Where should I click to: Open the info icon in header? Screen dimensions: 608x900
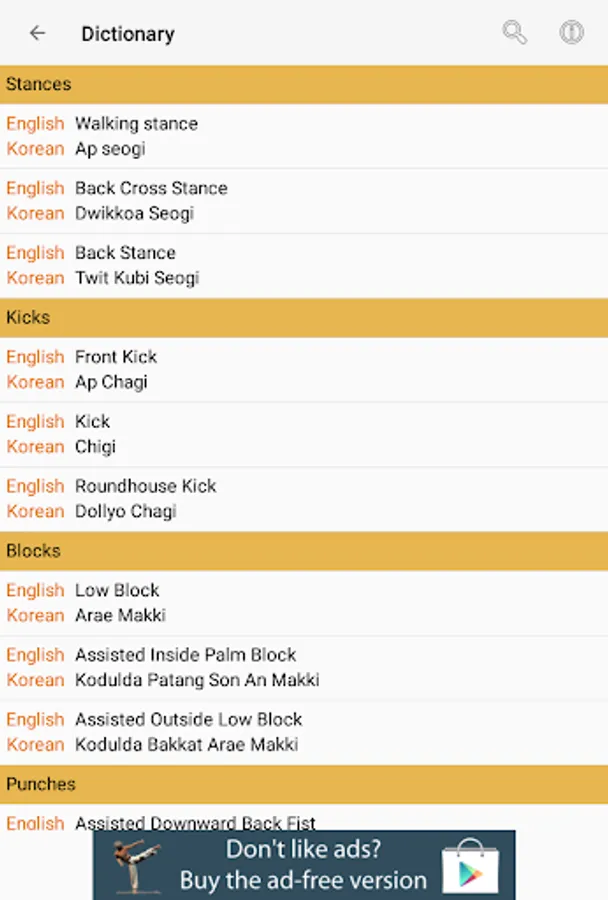pyautogui.click(x=571, y=32)
